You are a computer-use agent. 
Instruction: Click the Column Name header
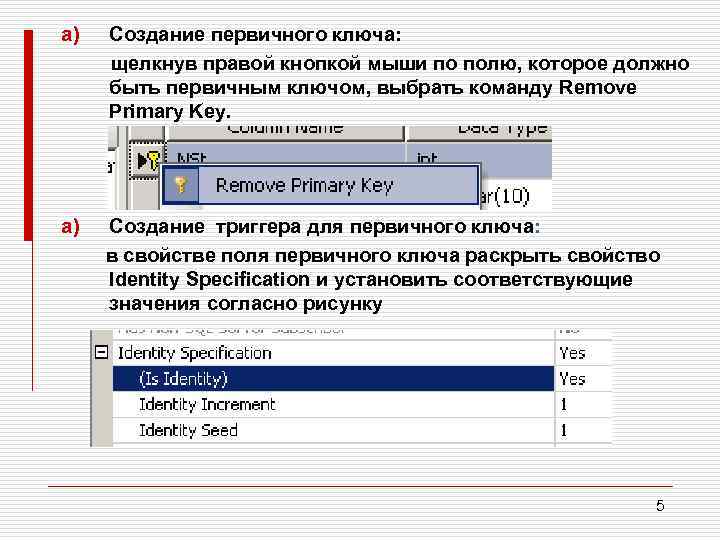pyautogui.click(x=285, y=129)
